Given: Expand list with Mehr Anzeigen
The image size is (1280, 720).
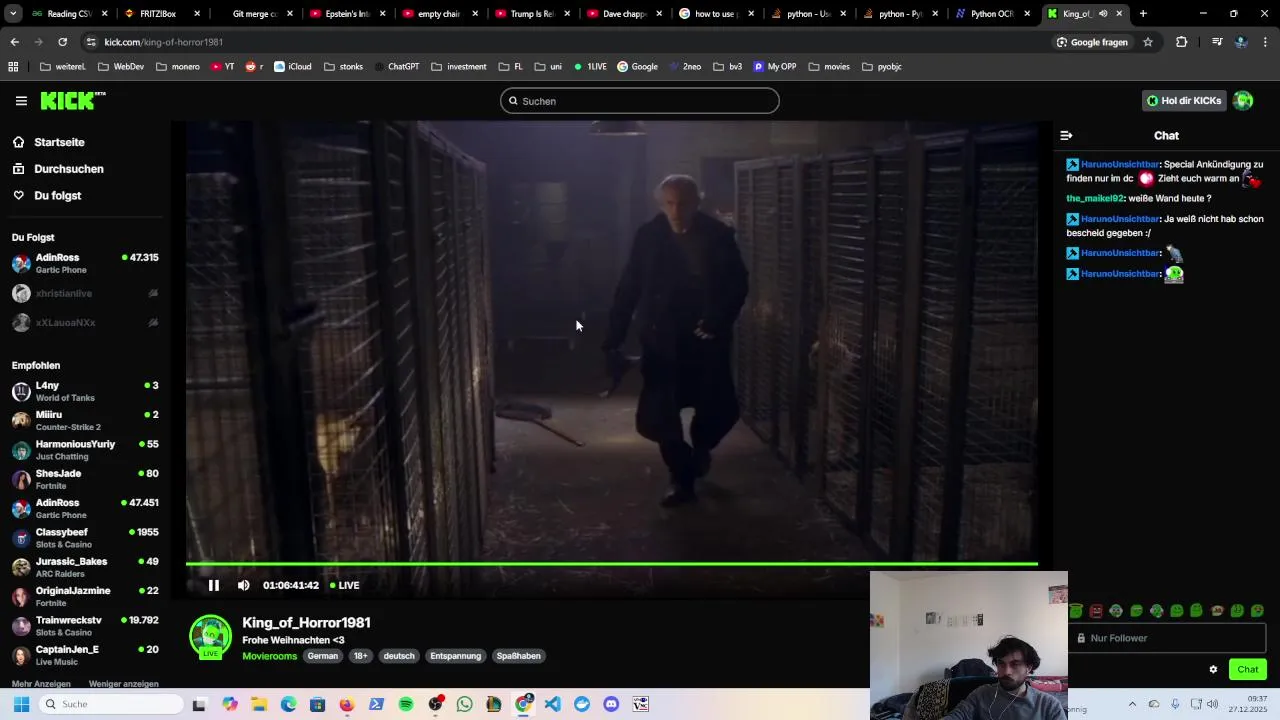Looking at the screenshot, I should (41, 684).
